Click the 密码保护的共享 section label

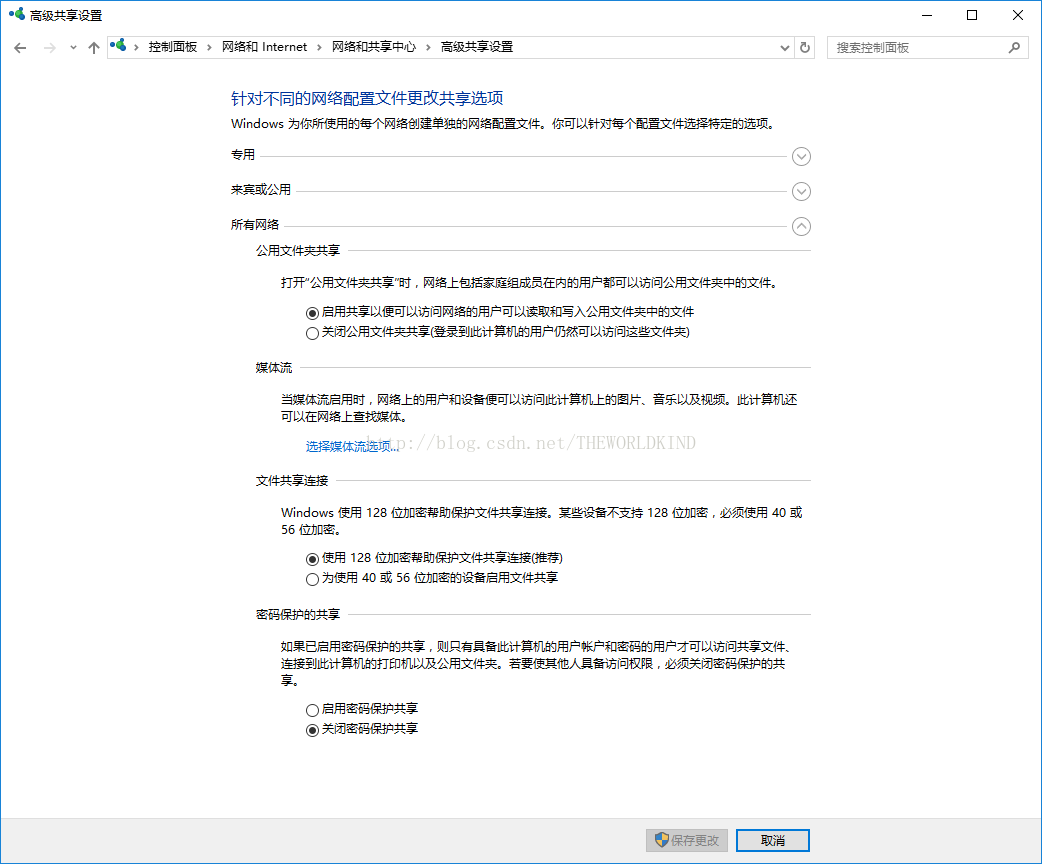[x=298, y=615]
